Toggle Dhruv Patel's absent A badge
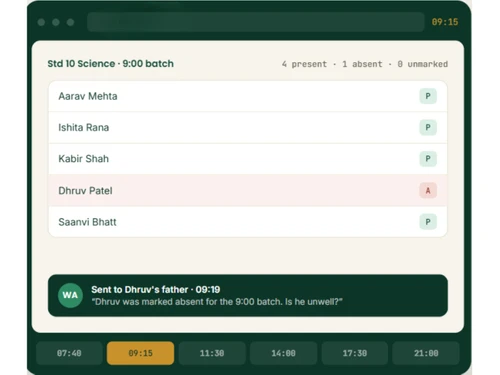500x375 pixels. (428, 190)
